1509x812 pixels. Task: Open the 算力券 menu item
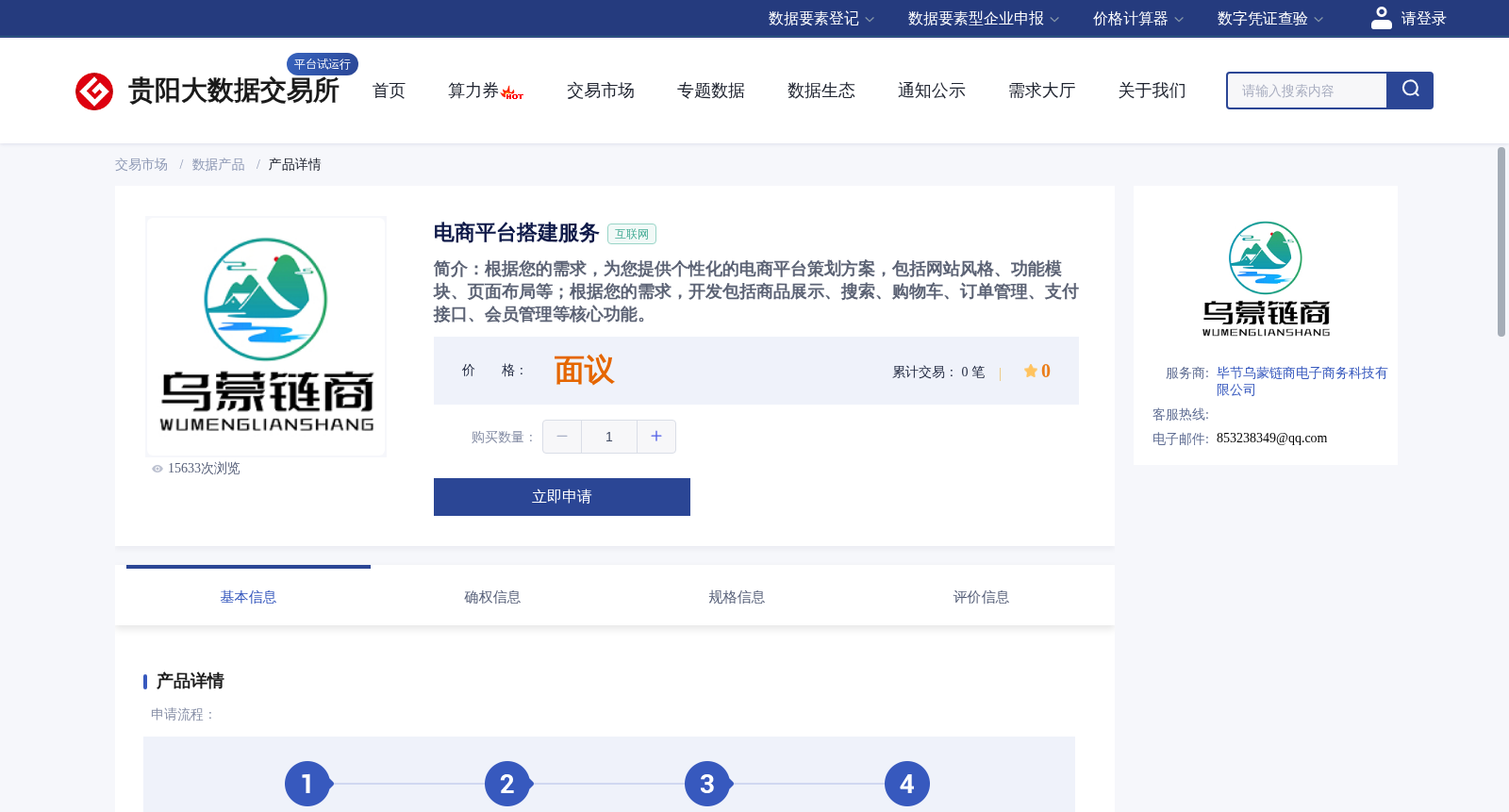[x=473, y=91]
